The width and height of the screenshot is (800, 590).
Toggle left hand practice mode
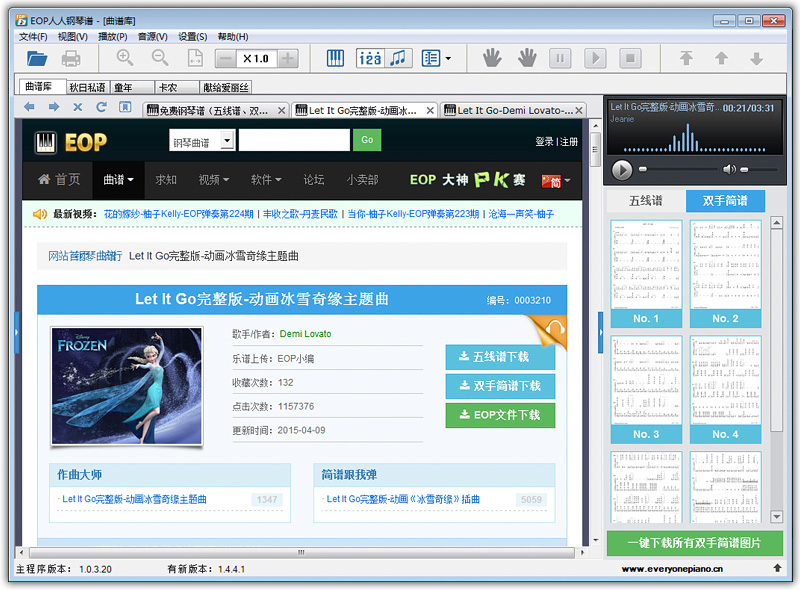(x=491, y=58)
